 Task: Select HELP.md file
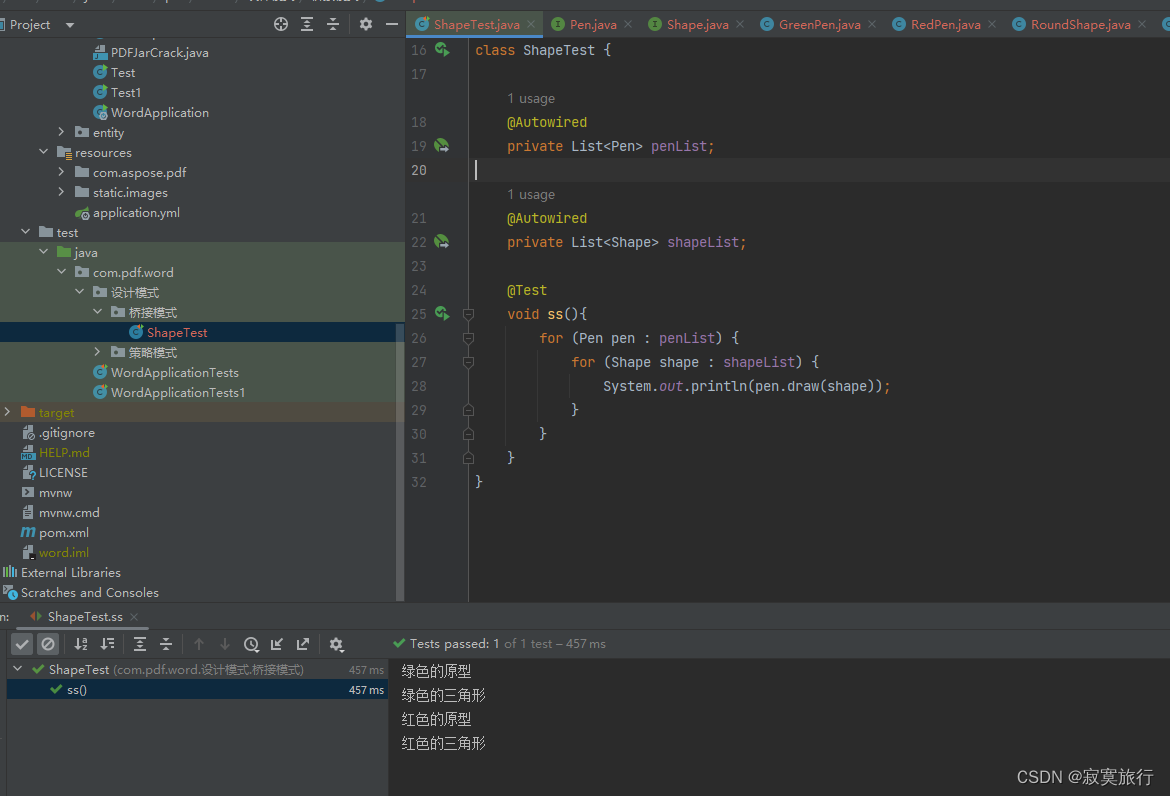[x=64, y=452]
